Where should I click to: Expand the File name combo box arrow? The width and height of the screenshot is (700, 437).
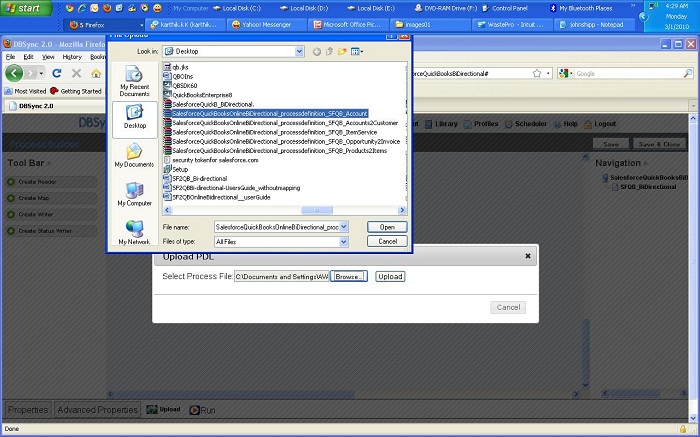344,227
